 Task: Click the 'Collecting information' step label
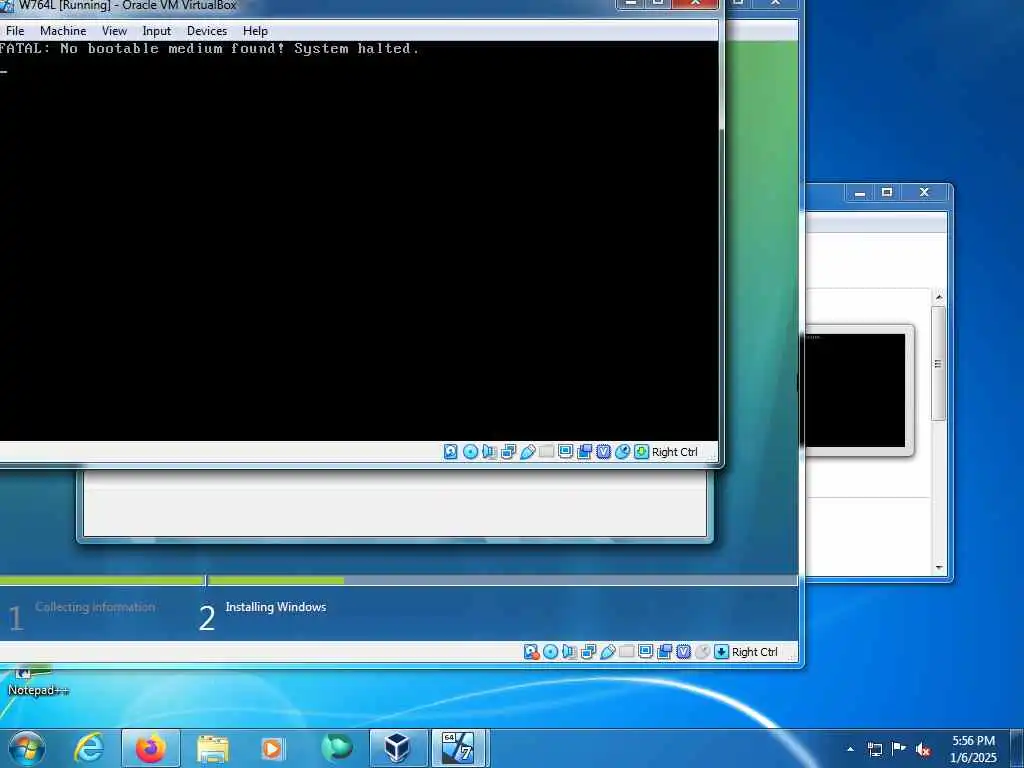tap(95, 607)
